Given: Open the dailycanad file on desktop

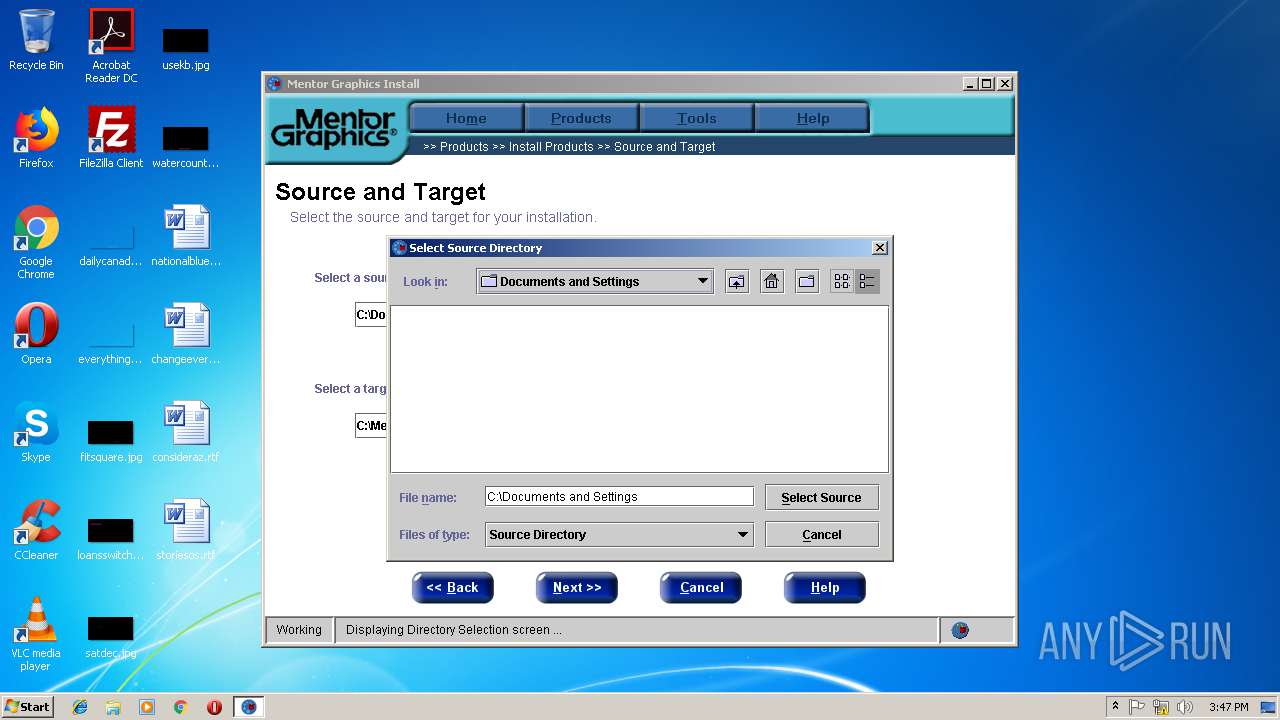Looking at the screenshot, I should [x=111, y=245].
